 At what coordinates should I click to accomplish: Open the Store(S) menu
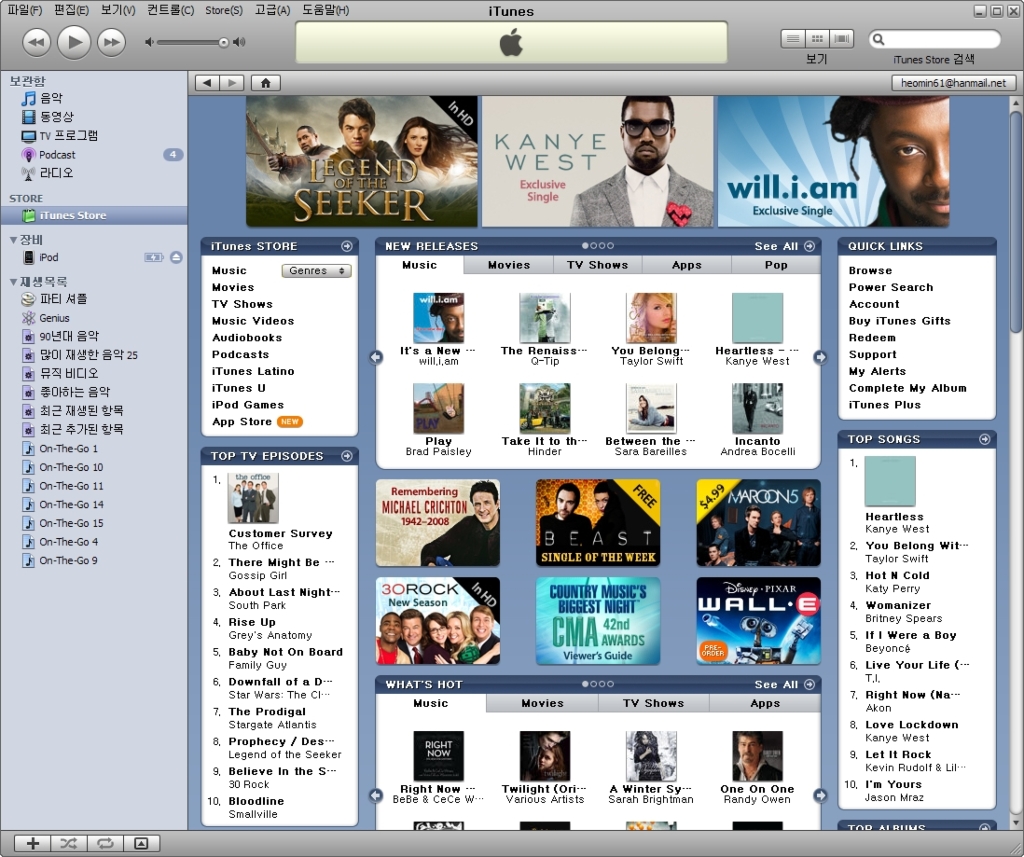[223, 10]
